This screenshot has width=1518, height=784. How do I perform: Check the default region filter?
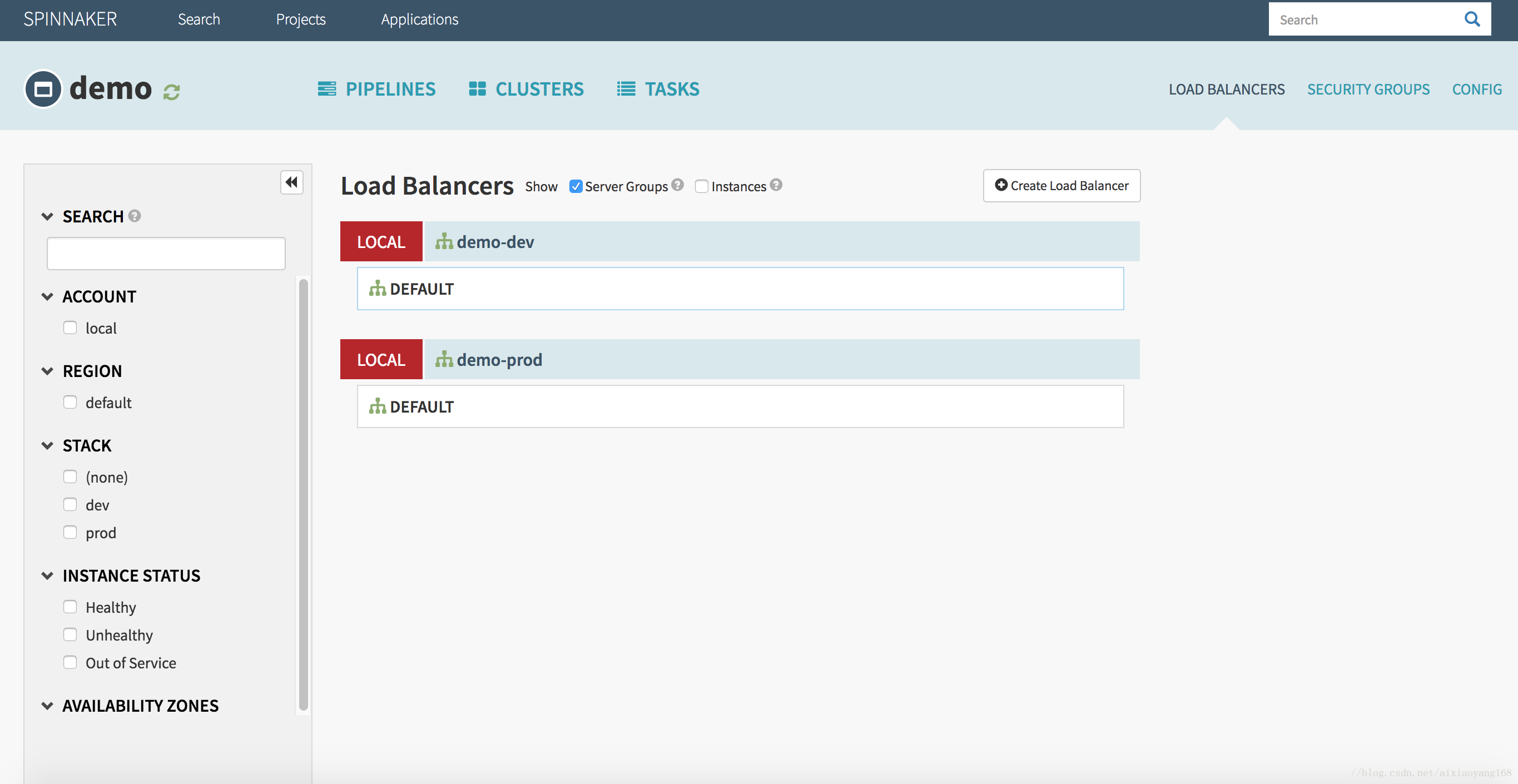point(70,402)
